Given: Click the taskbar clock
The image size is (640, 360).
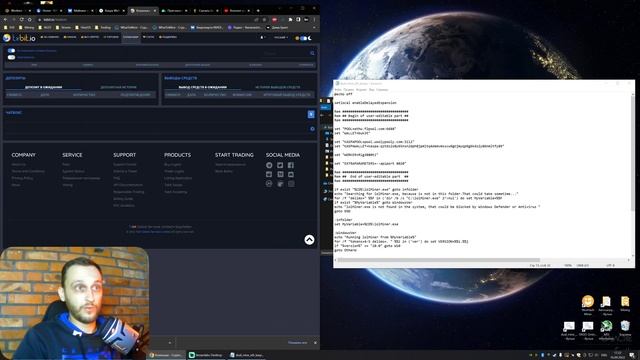Looking at the screenshot, I should 617,355.
